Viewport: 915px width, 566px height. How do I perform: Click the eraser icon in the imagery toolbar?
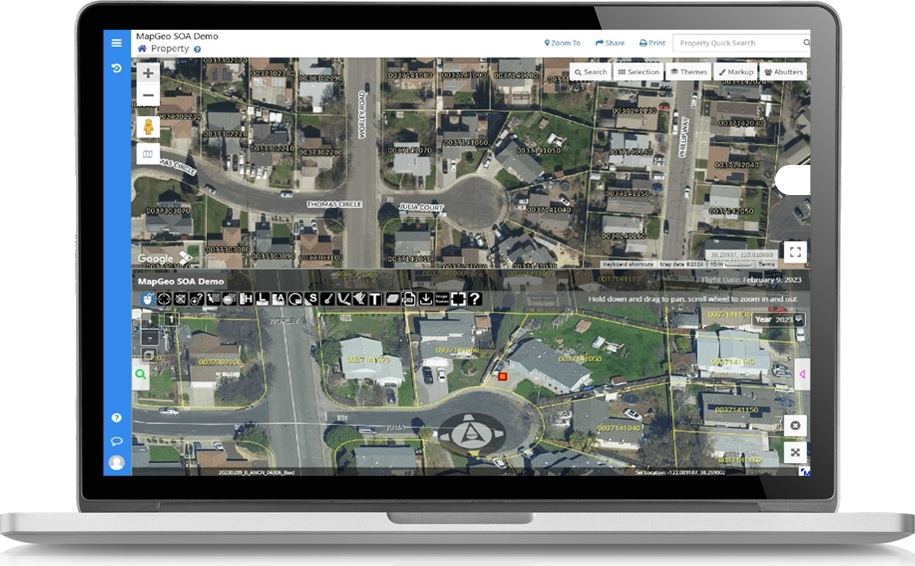(x=392, y=299)
